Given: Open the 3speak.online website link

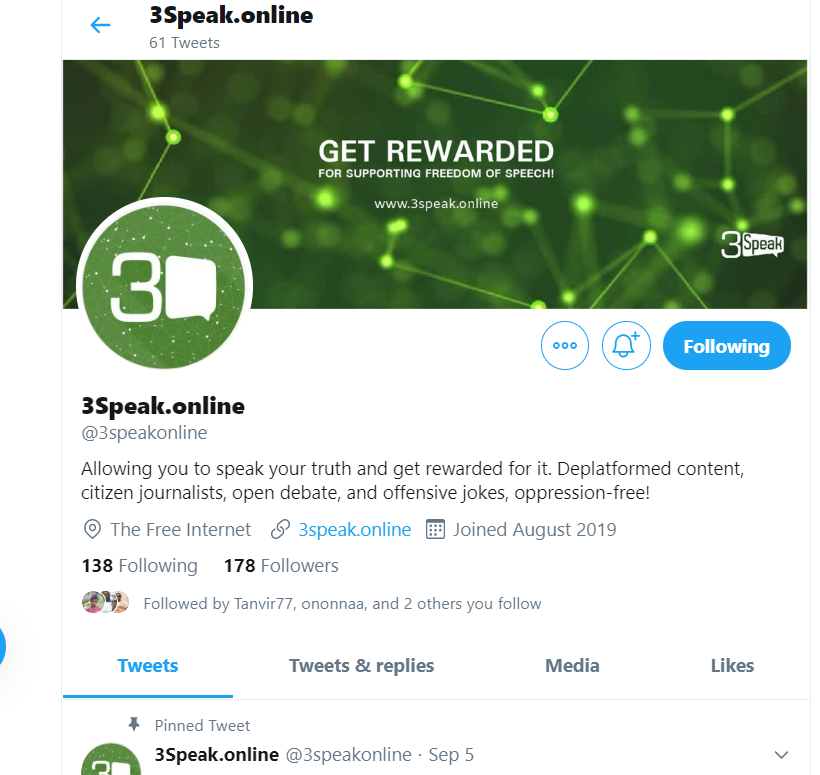Looking at the screenshot, I should coord(355,530).
